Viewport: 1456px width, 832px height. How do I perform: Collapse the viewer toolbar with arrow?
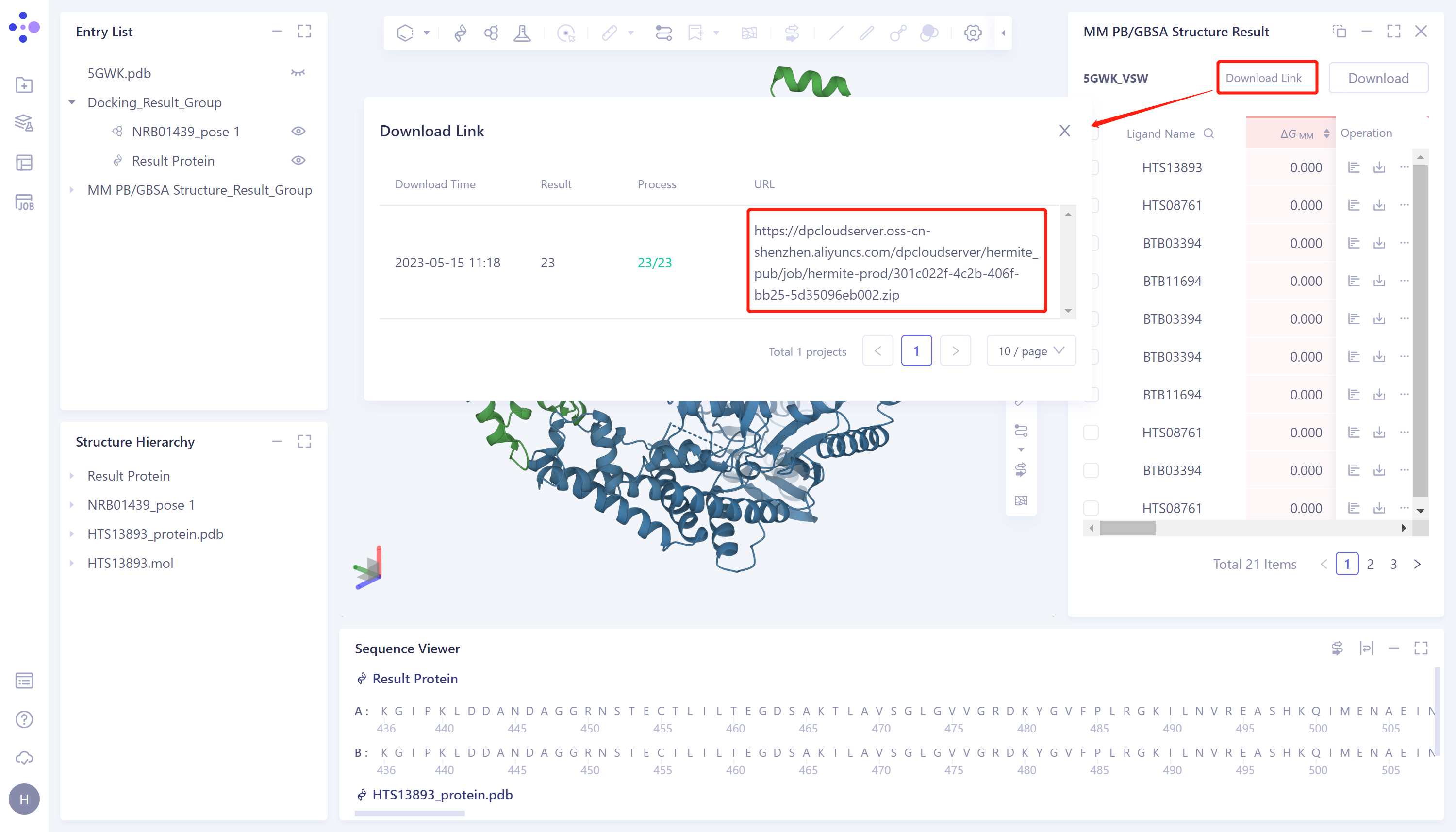click(x=1004, y=33)
